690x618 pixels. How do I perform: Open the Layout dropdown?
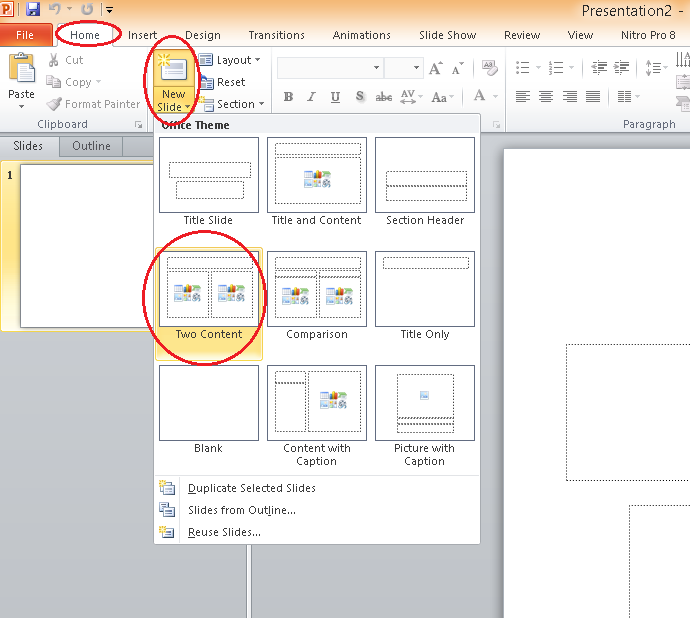(x=229, y=60)
